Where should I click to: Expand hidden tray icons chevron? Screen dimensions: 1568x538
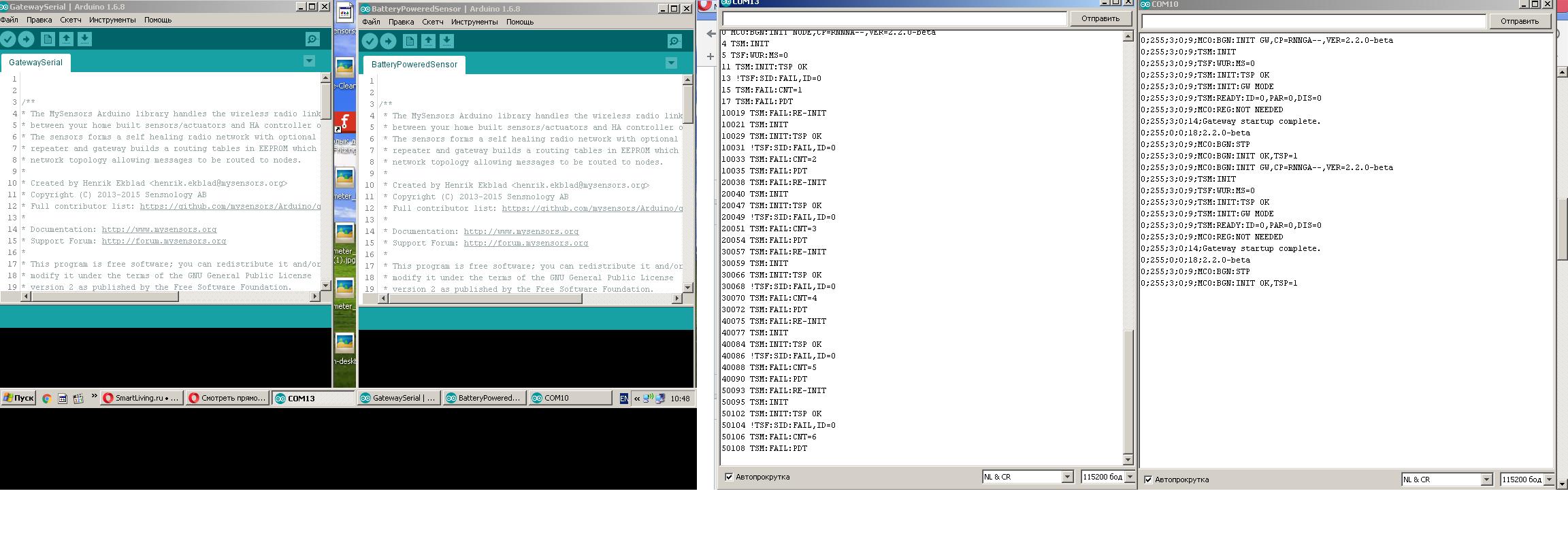click(x=637, y=399)
